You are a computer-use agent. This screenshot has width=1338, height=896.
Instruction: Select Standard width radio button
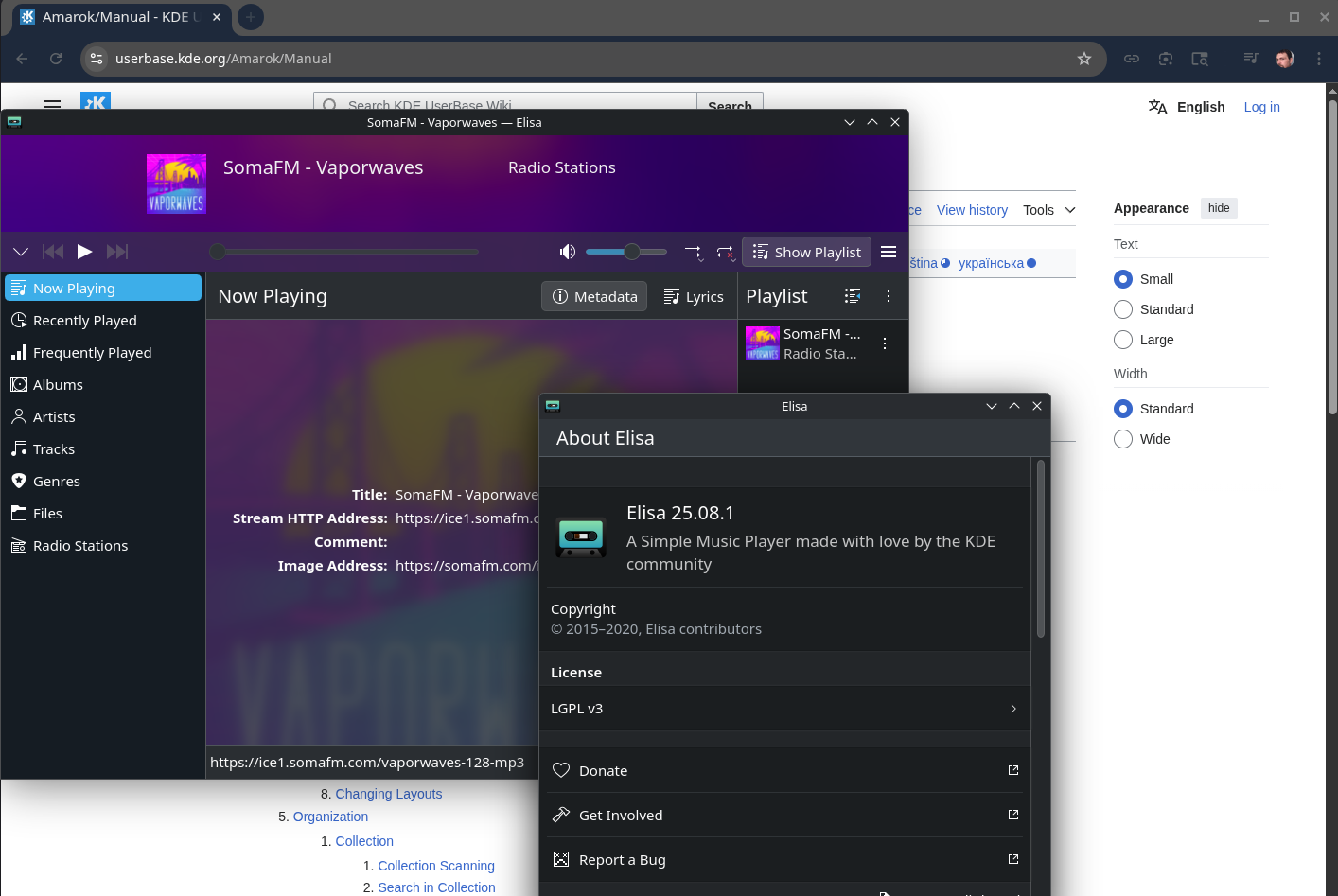[x=1123, y=409]
